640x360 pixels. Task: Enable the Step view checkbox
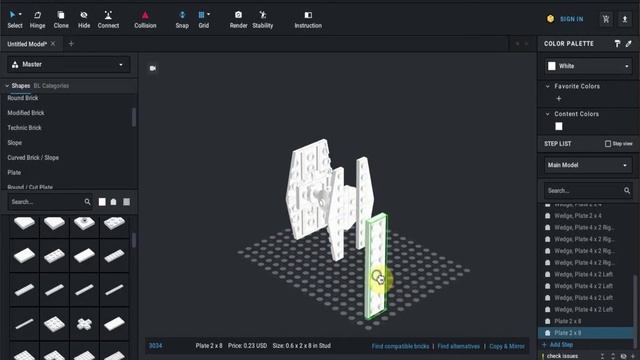(608, 144)
